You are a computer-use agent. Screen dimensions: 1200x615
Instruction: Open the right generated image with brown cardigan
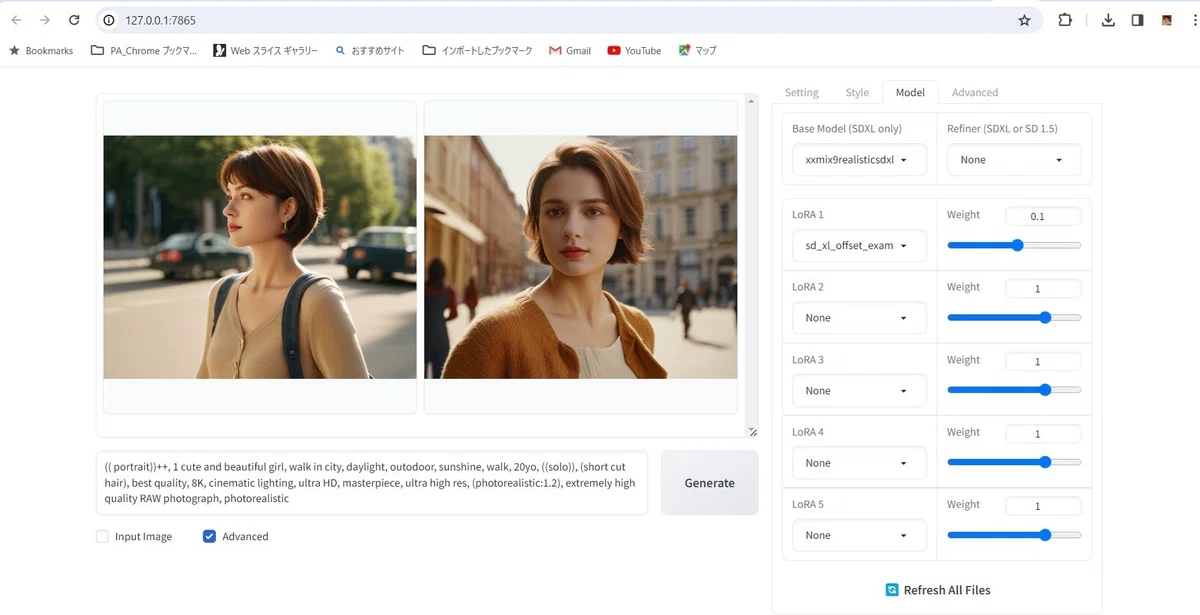pos(581,257)
